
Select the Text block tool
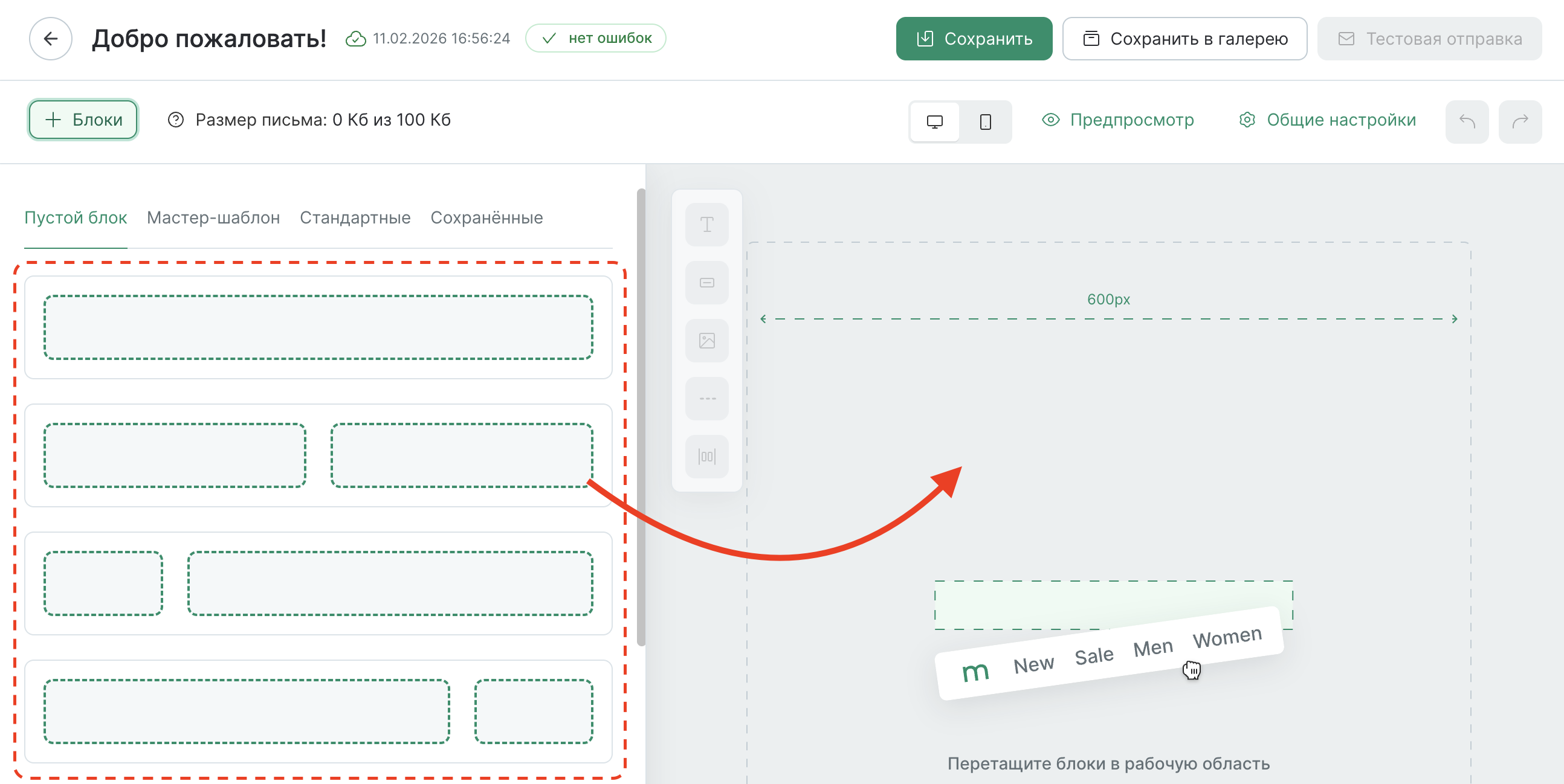[x=706, y=225]
